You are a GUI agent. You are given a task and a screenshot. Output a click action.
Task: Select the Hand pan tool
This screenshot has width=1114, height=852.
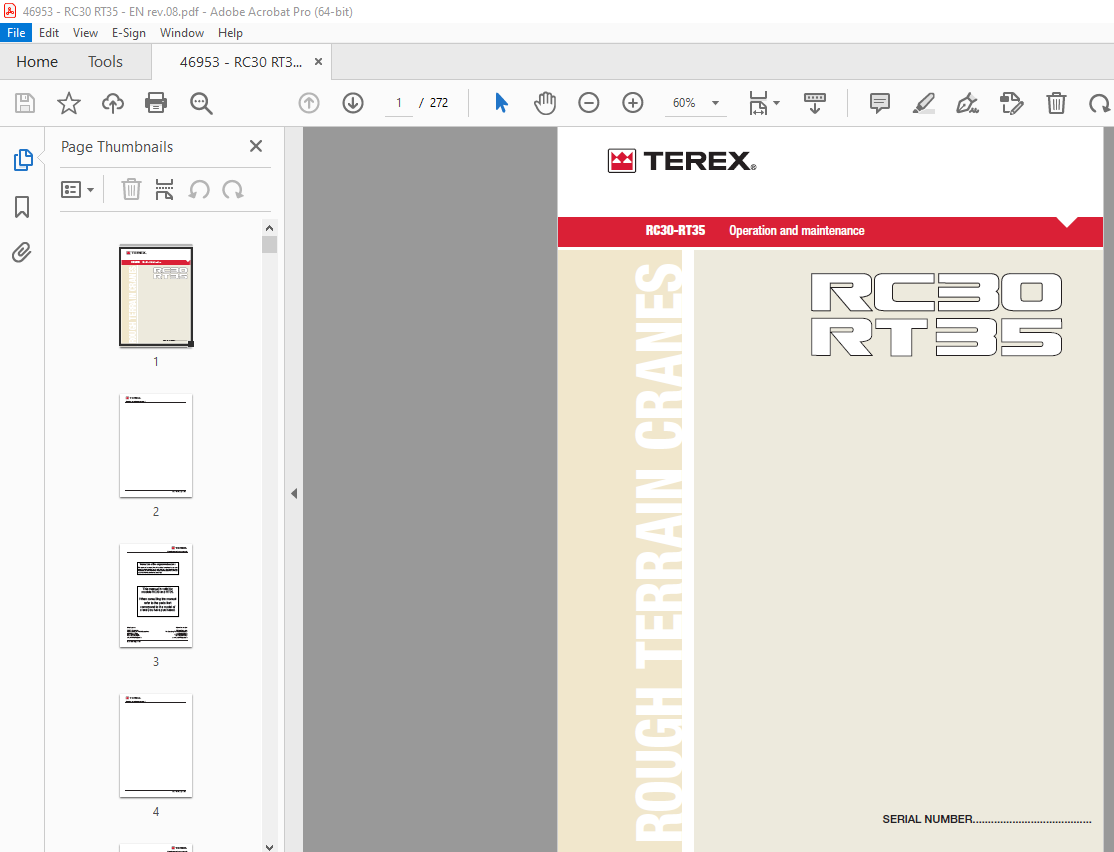545,103
